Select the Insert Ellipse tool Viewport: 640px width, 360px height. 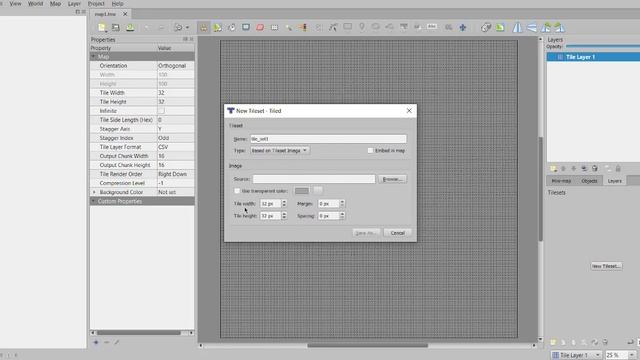[x=376, y=27]
